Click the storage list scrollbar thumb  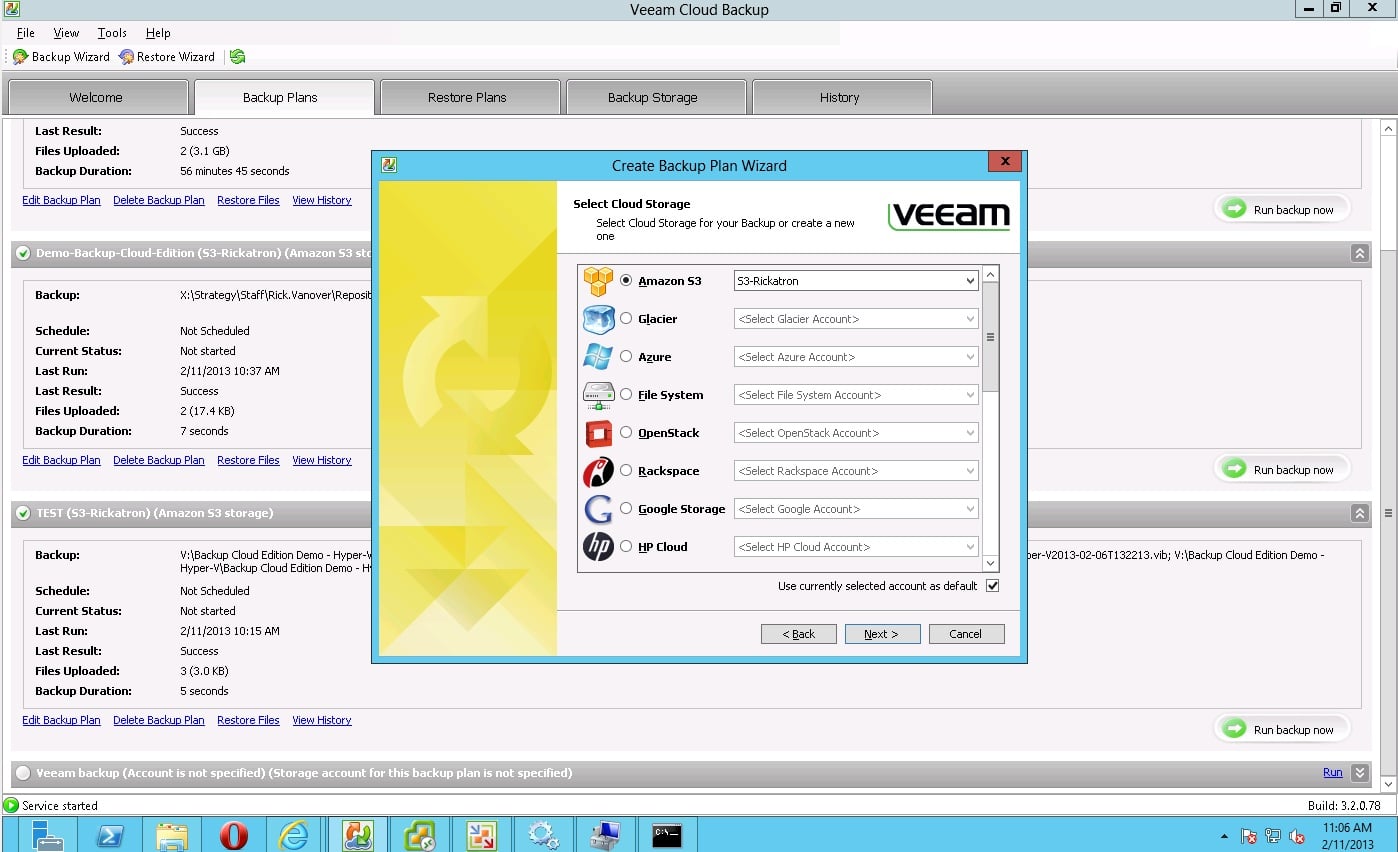[991, 337]
